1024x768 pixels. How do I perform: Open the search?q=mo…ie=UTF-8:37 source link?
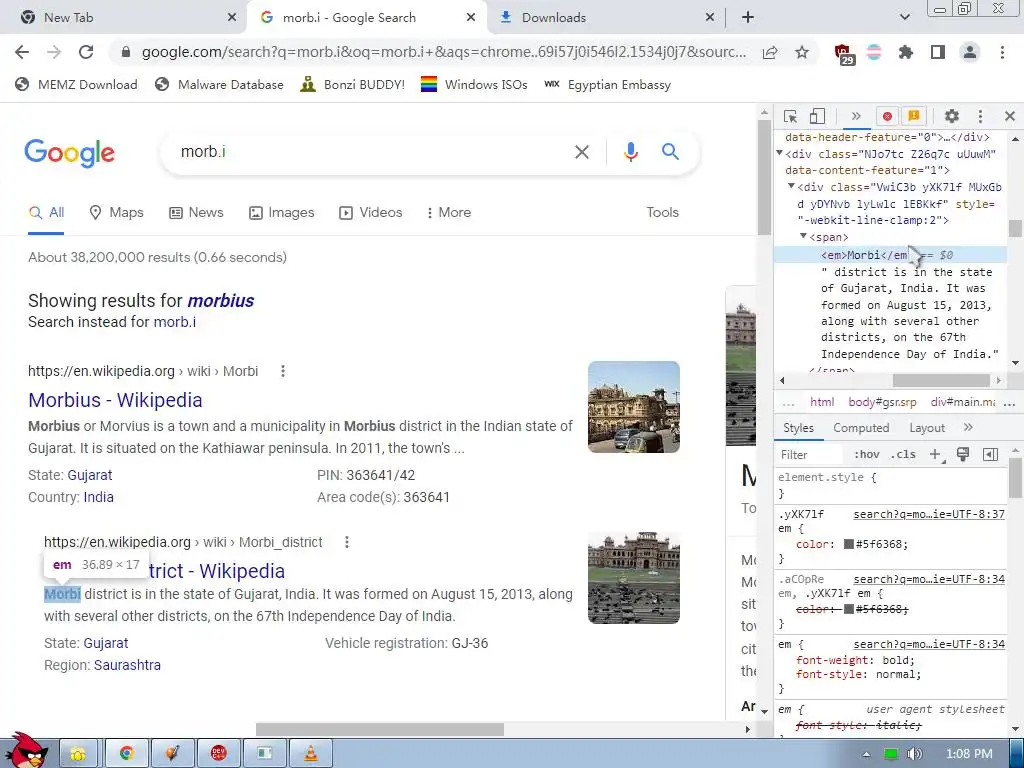point(929,515)
